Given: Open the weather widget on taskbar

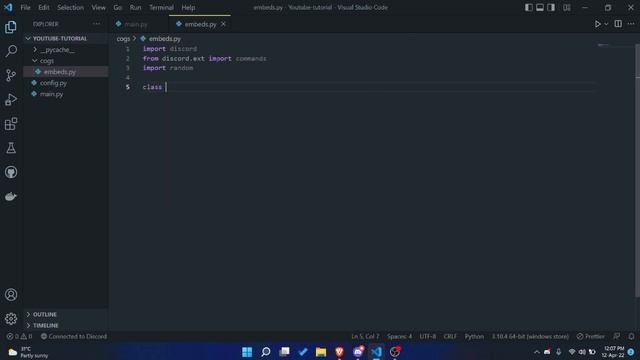Looking at the screenshot, I should click(29, 352).
